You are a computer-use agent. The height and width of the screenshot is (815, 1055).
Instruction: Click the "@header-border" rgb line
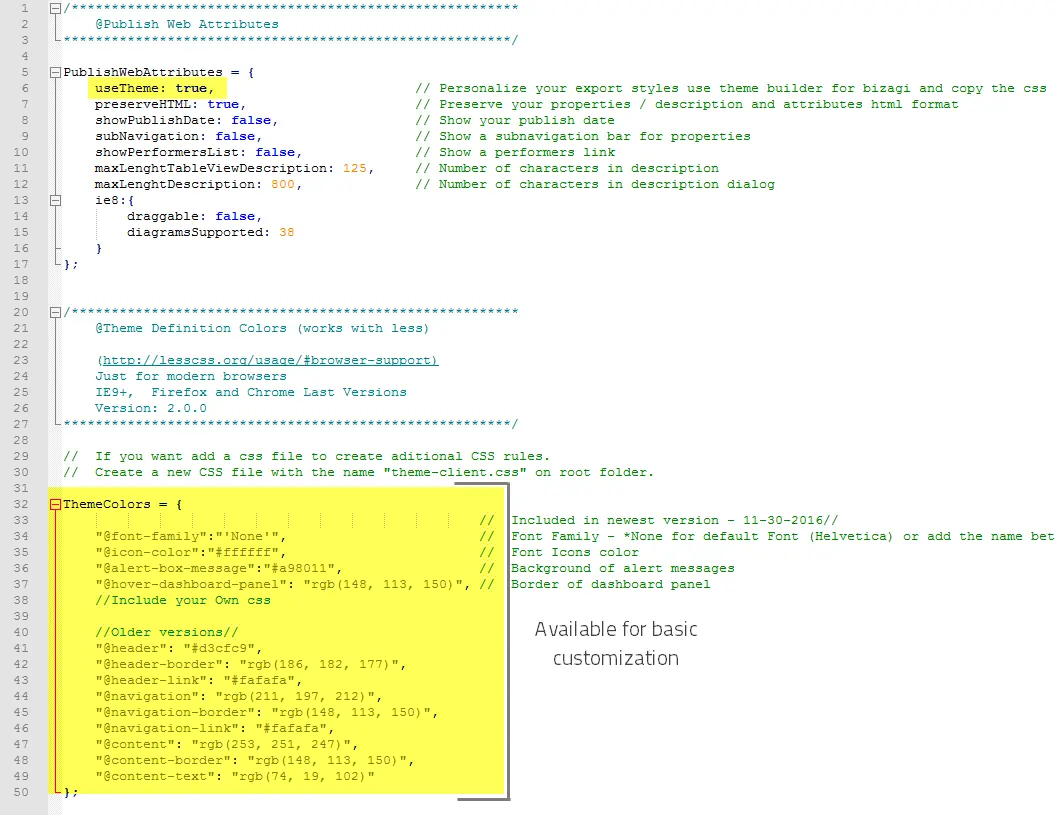pos(250,664)
